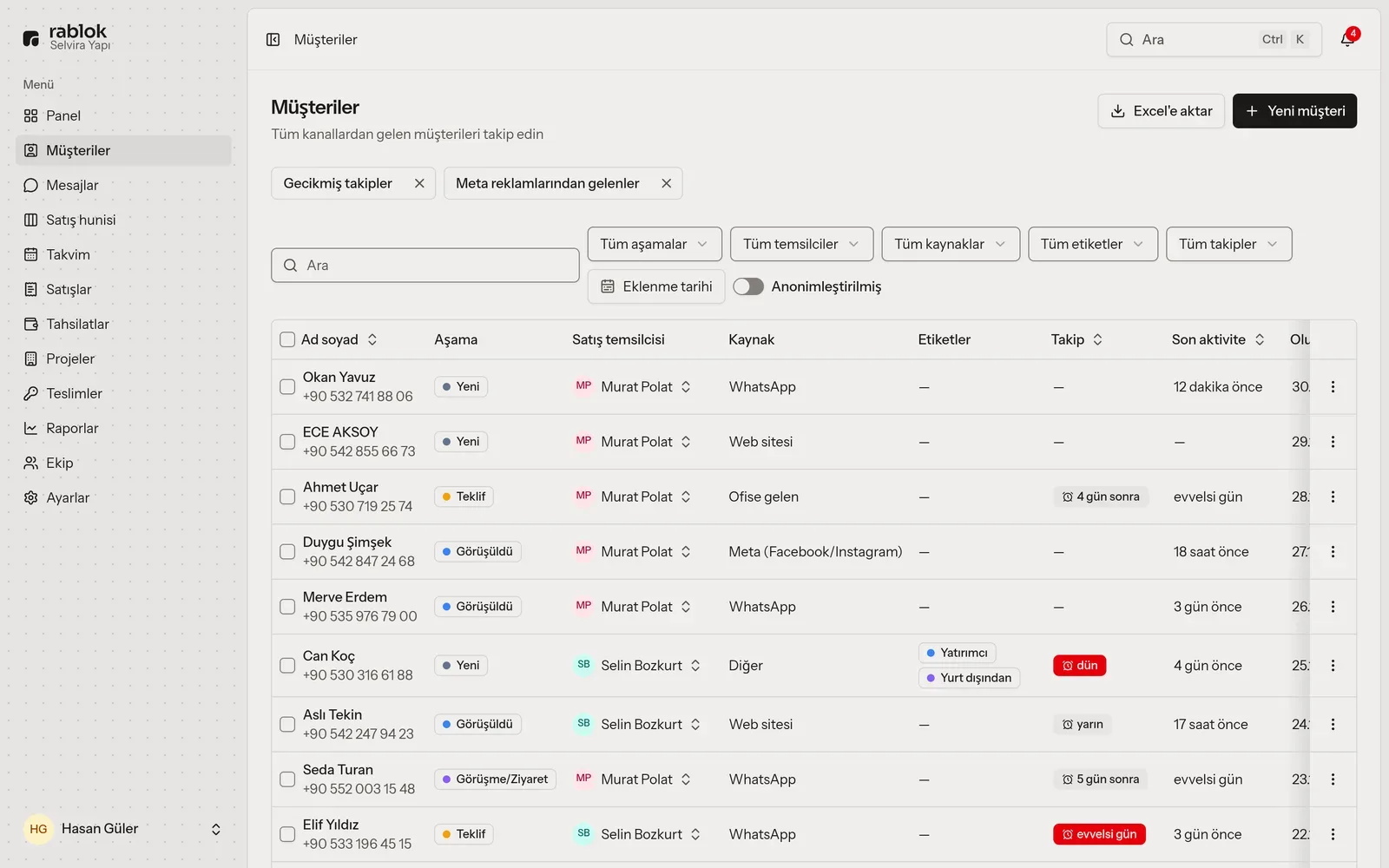This screenshot has height=868, width=1389.
Task: Click the rablok logo
Action: pyautogui.click(x=67, y=37)
